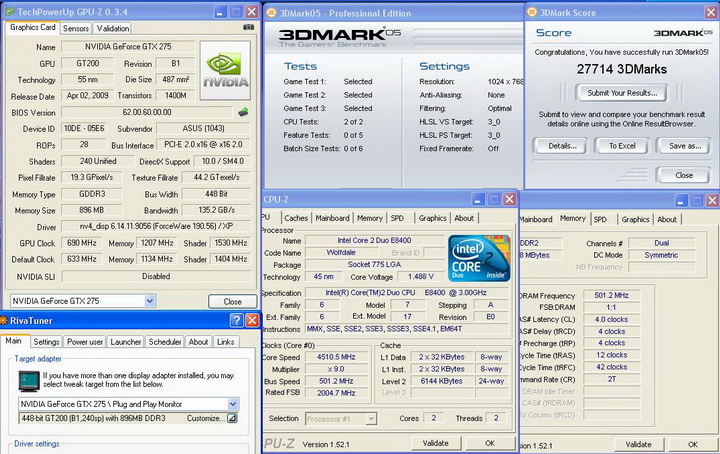Switch to the RivaTuner Links tab
The width and height of the screenshot is (720, 454).
(225, 342)
